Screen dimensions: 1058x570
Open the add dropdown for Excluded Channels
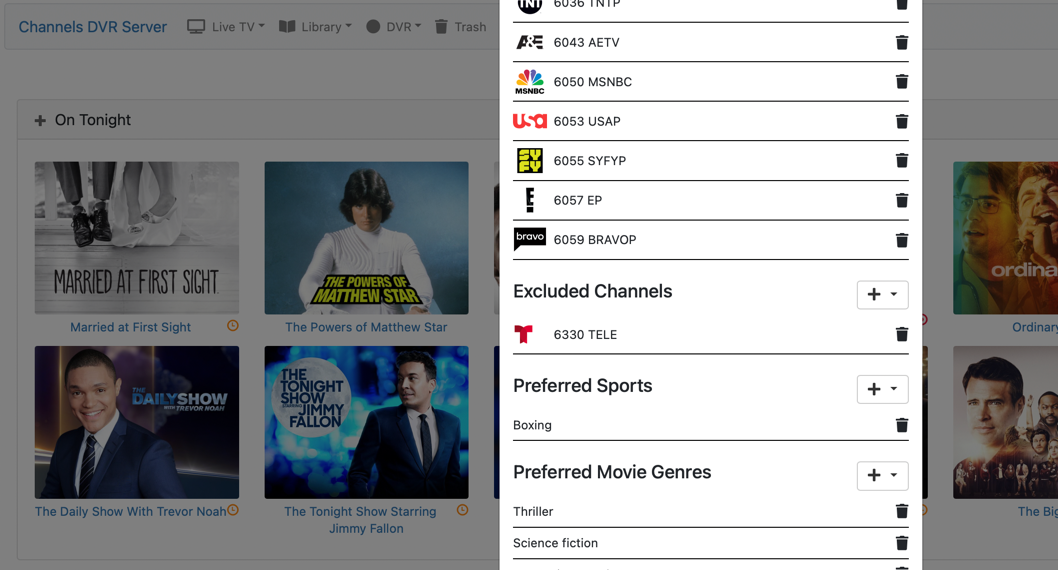882,295
